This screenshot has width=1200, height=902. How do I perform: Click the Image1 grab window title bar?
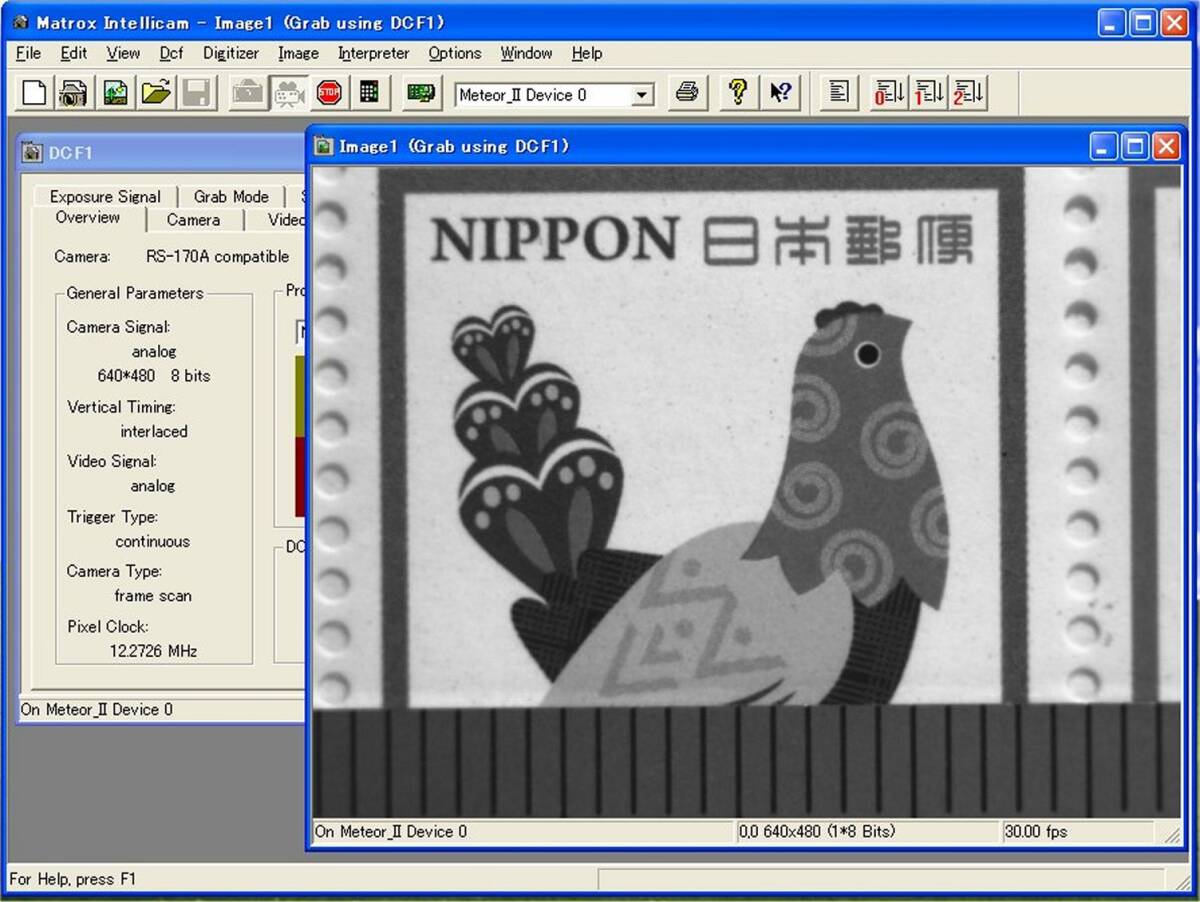point(700,147)
